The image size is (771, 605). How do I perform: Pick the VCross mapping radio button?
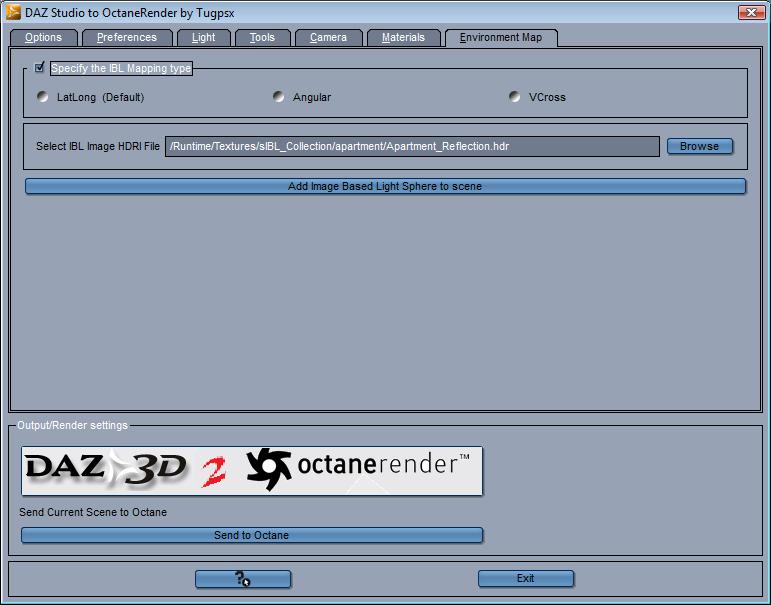coord(514,96)
